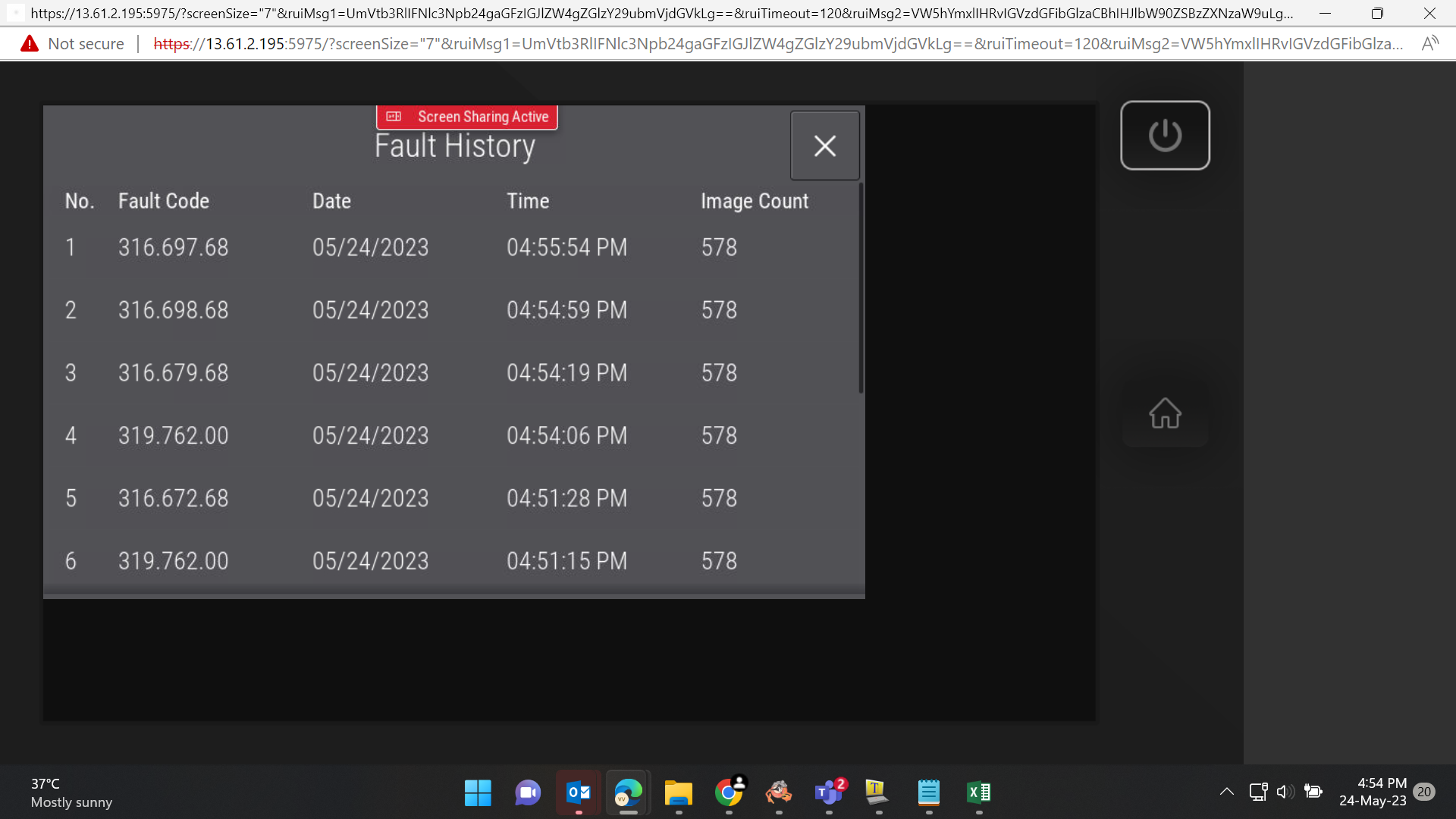
Task: Select fault entry 316.698.68
Action: [x=452, y=310]
